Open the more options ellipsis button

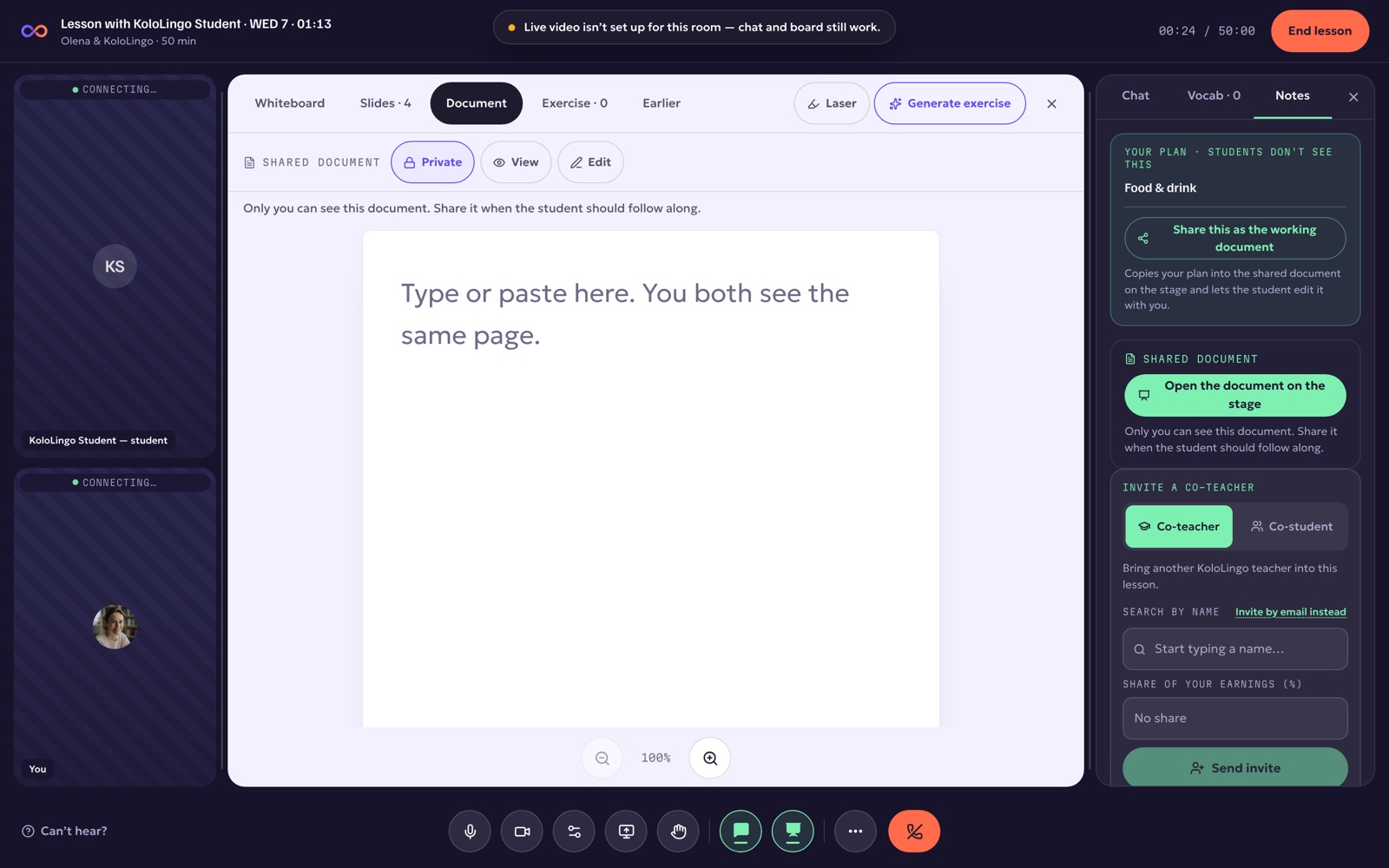coord(855,831)
